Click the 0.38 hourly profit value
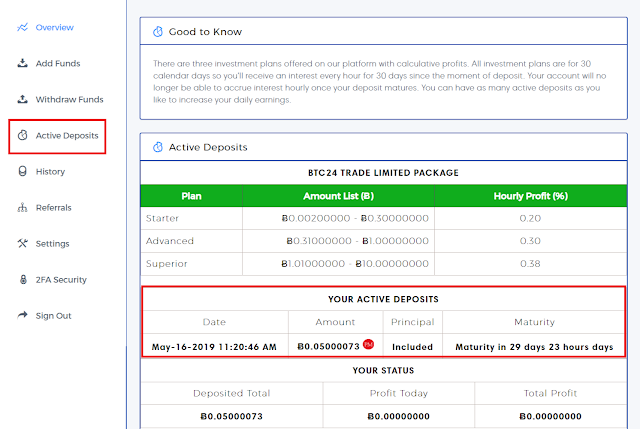 click(x=530, y=264)
